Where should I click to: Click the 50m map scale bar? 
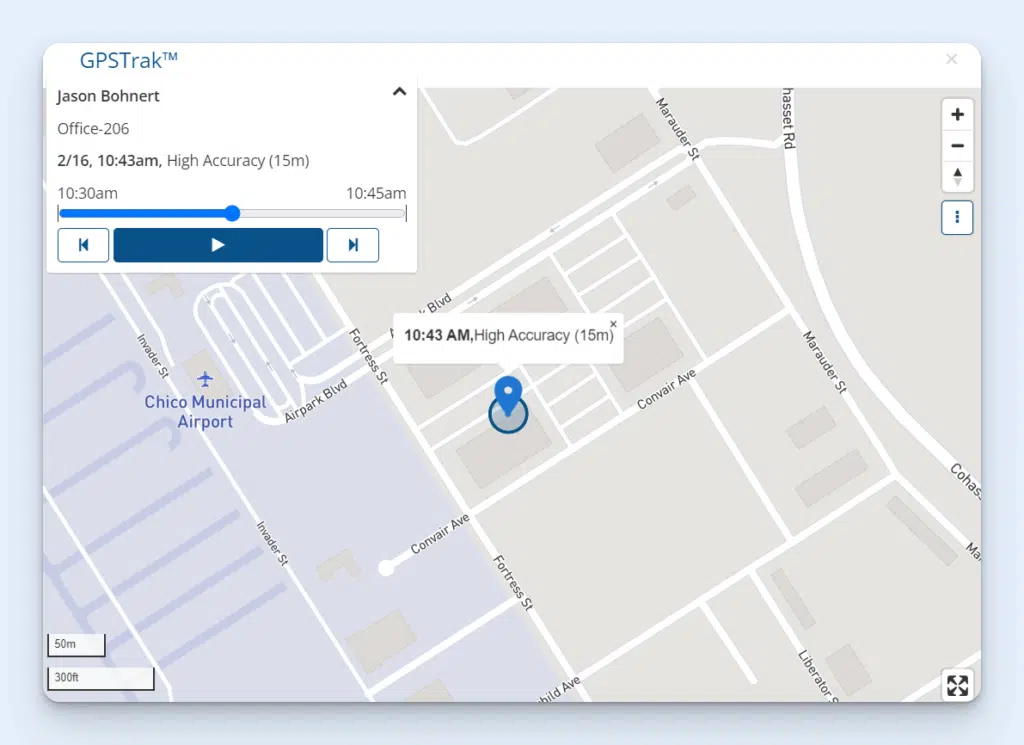tap(76, 644)
